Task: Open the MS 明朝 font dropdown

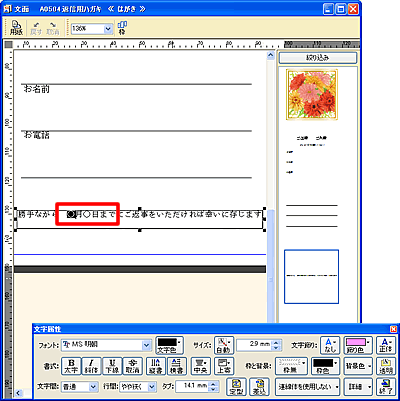Action: click(146, 345)
